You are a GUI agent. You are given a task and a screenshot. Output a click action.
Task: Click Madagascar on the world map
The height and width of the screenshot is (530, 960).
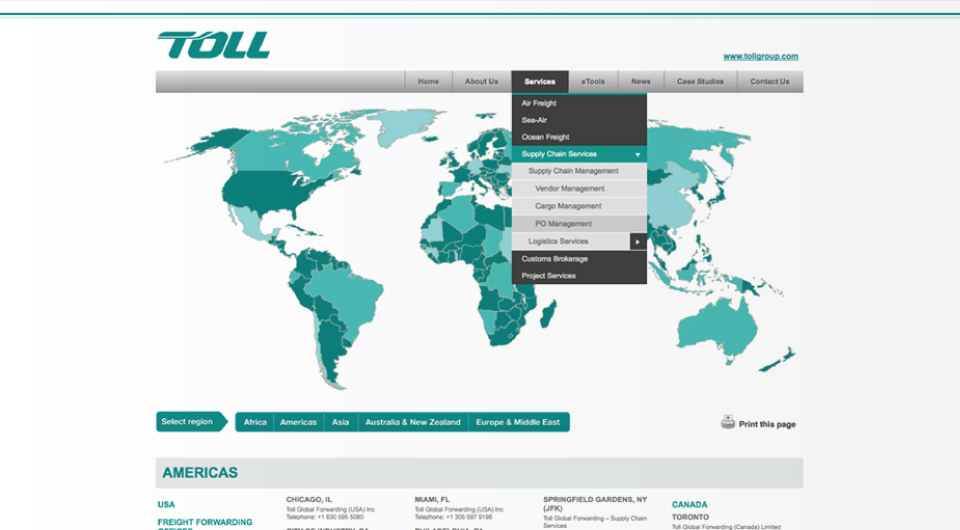[549, 313]
